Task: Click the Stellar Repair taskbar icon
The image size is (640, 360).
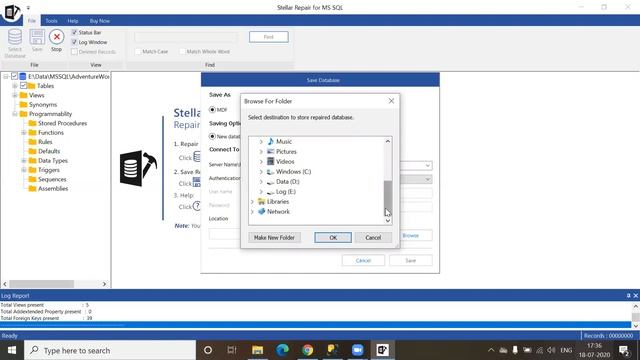Action: pyautogui.click(x=382, y=350)
